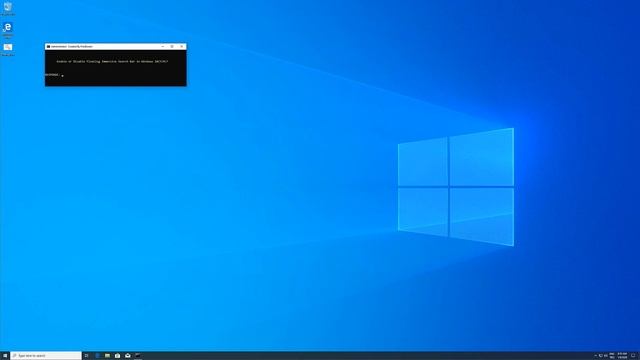Open Microsoft Store from the taskbar
This screenshot has height=360, width=640.
tap(118, 356)
